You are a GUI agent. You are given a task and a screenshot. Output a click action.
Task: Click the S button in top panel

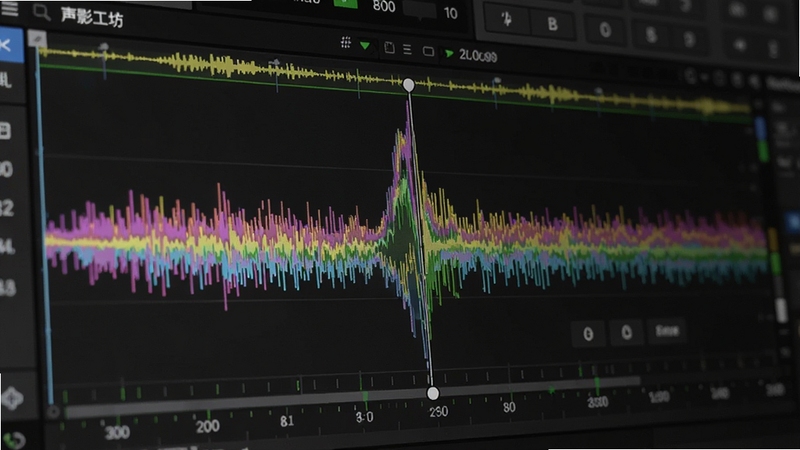click(x=651, y=35)
